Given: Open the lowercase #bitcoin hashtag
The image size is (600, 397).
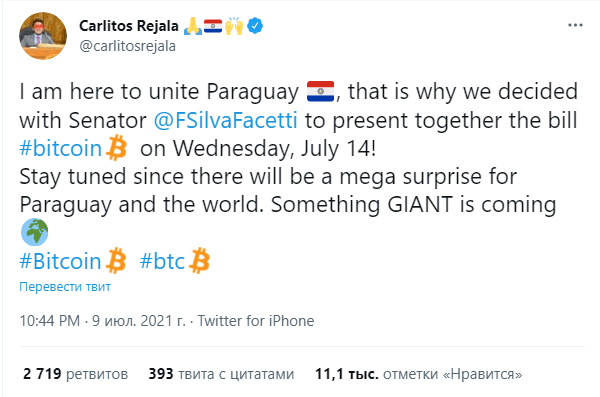Looking at the screenshot, I should click(60, 148).
